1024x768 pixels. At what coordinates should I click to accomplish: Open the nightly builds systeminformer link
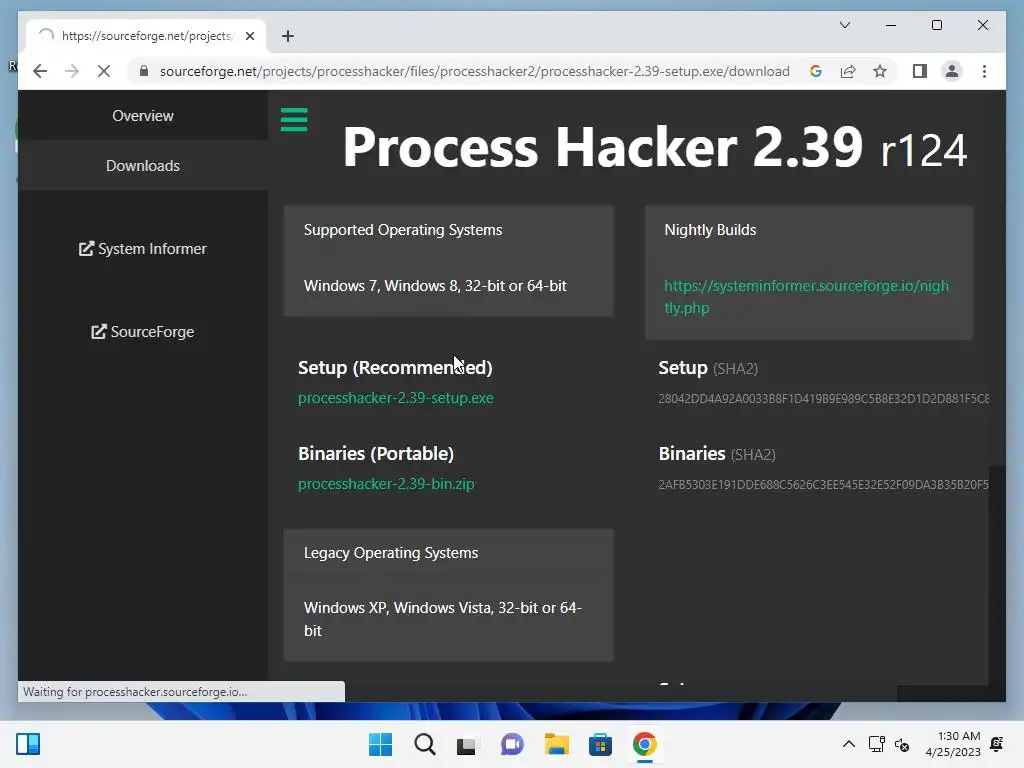coord(807,296)
